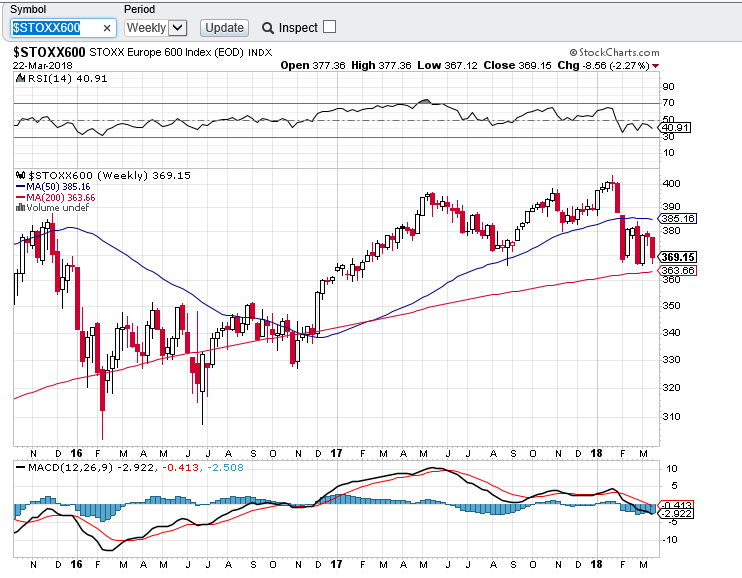The image size is (742, 578).
Task: Click the -0.413 MACD signal tag
Action: coord(677,505)
